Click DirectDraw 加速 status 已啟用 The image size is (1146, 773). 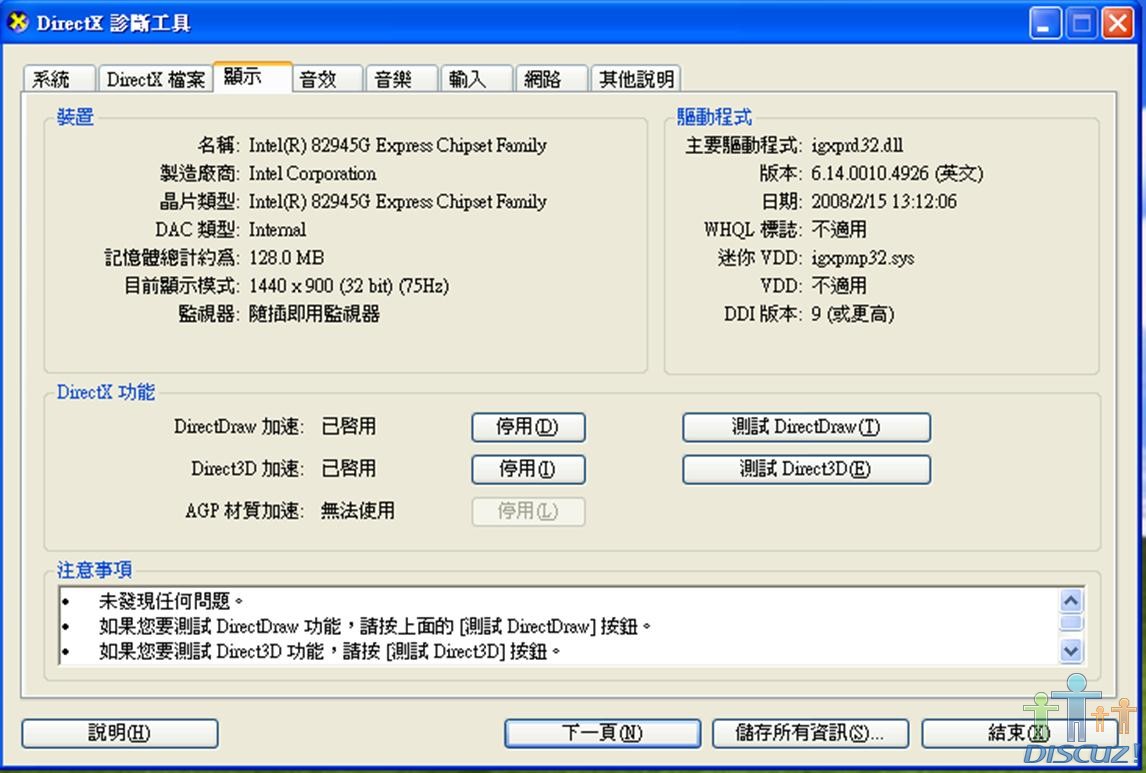(x=349, y=427)
